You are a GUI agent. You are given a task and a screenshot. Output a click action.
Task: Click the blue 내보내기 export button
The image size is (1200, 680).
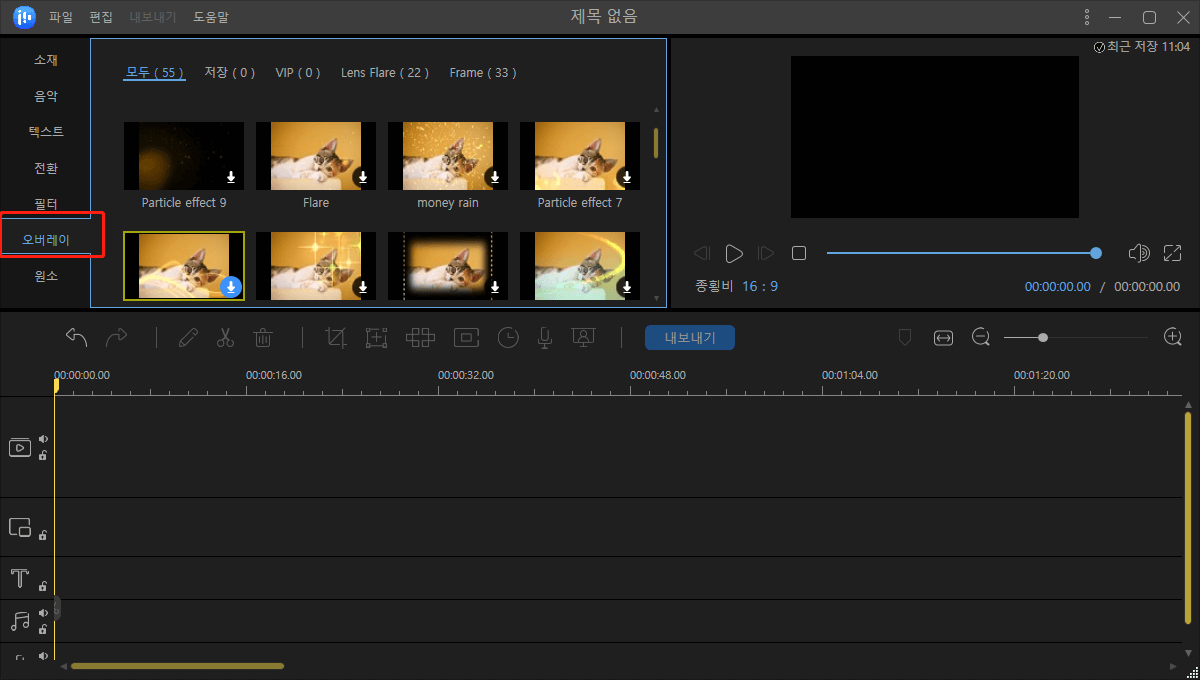coord(689,338)
